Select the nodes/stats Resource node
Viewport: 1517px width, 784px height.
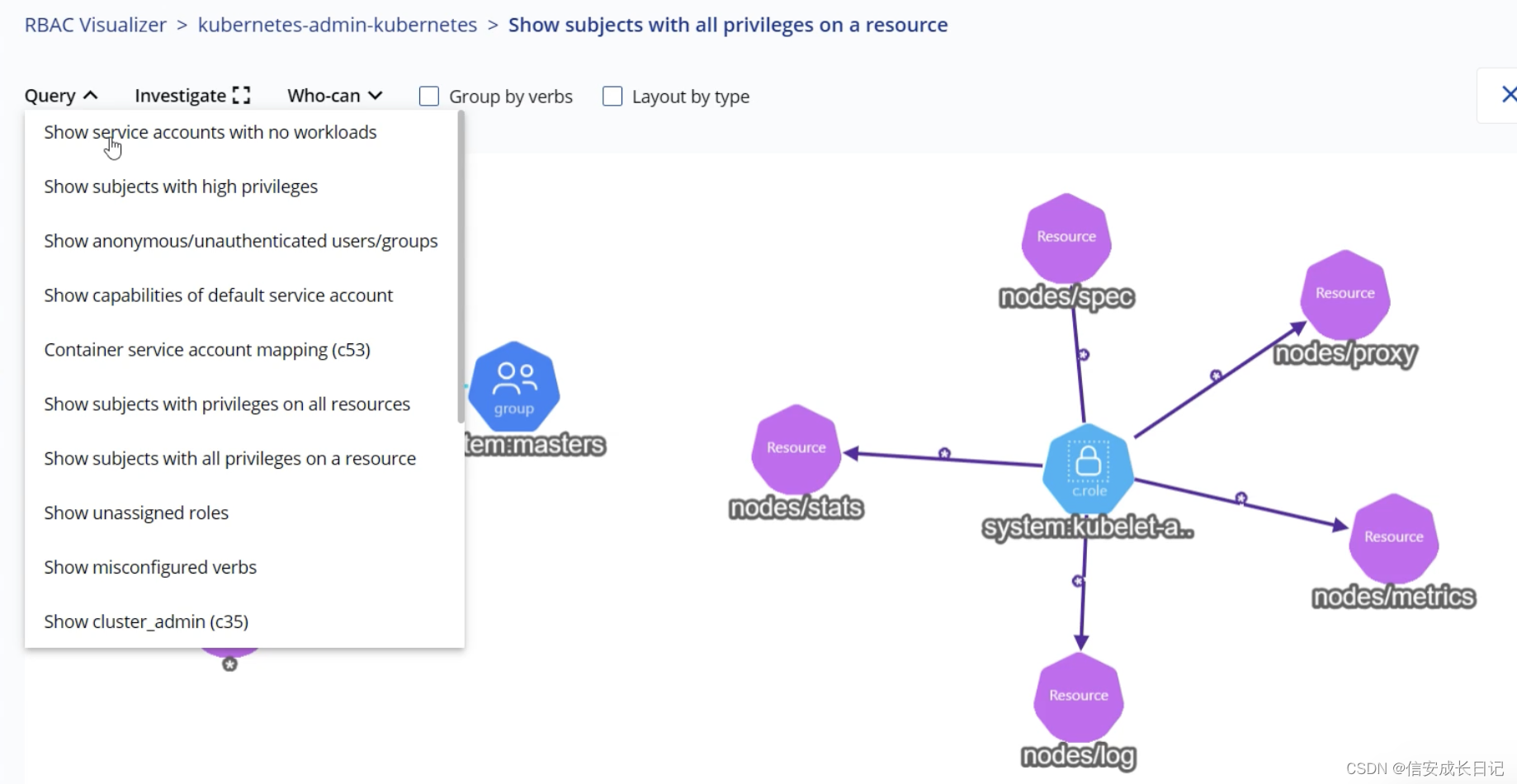click(x=795, y=447)
